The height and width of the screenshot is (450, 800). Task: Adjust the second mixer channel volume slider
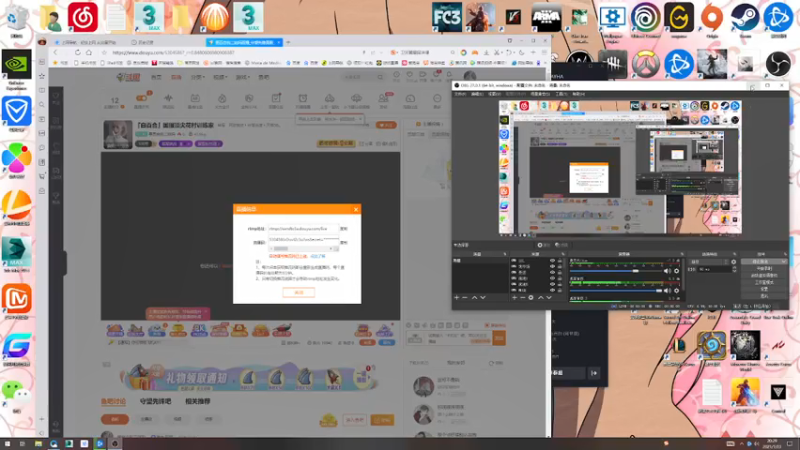click(616, 291)
